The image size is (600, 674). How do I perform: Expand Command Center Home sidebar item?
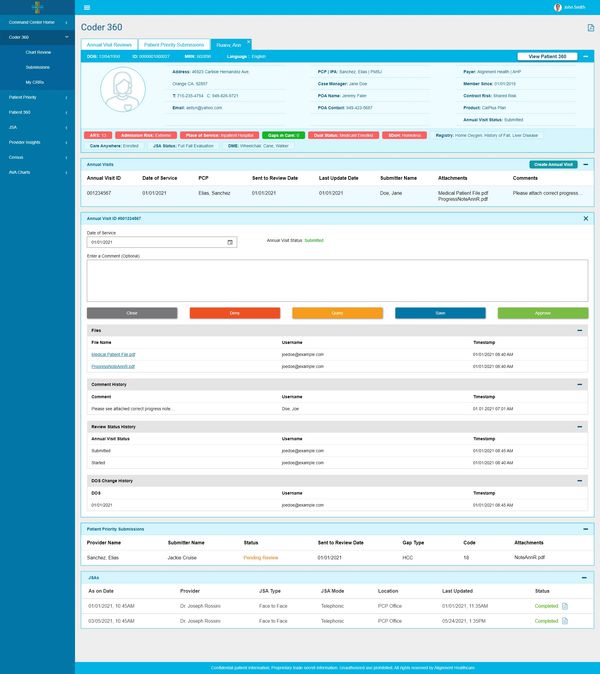(x=37, y=22)
